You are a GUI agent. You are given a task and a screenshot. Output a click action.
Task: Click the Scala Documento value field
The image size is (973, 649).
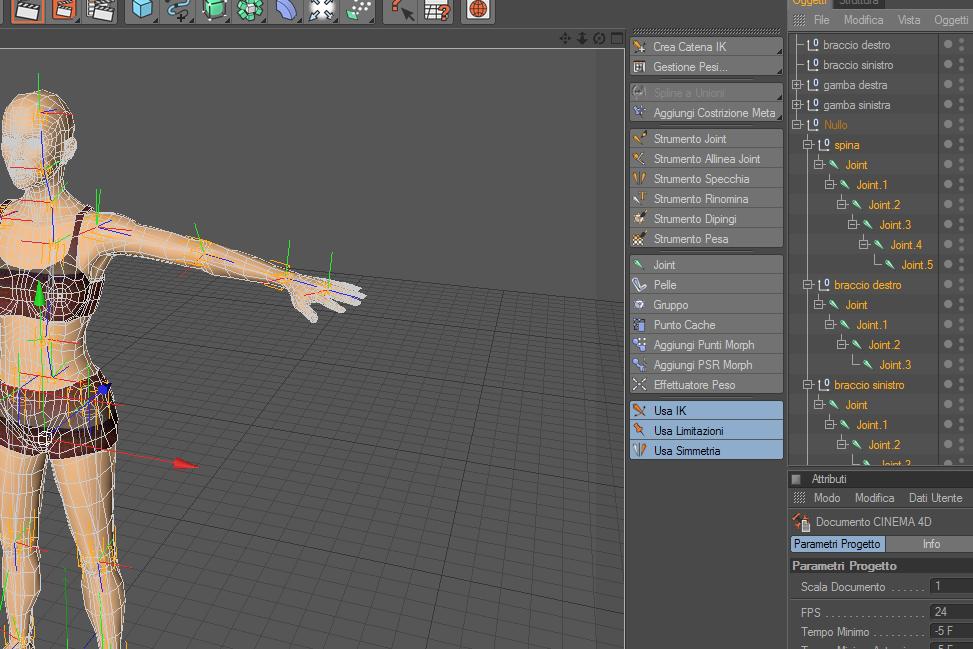coord(951,586)
